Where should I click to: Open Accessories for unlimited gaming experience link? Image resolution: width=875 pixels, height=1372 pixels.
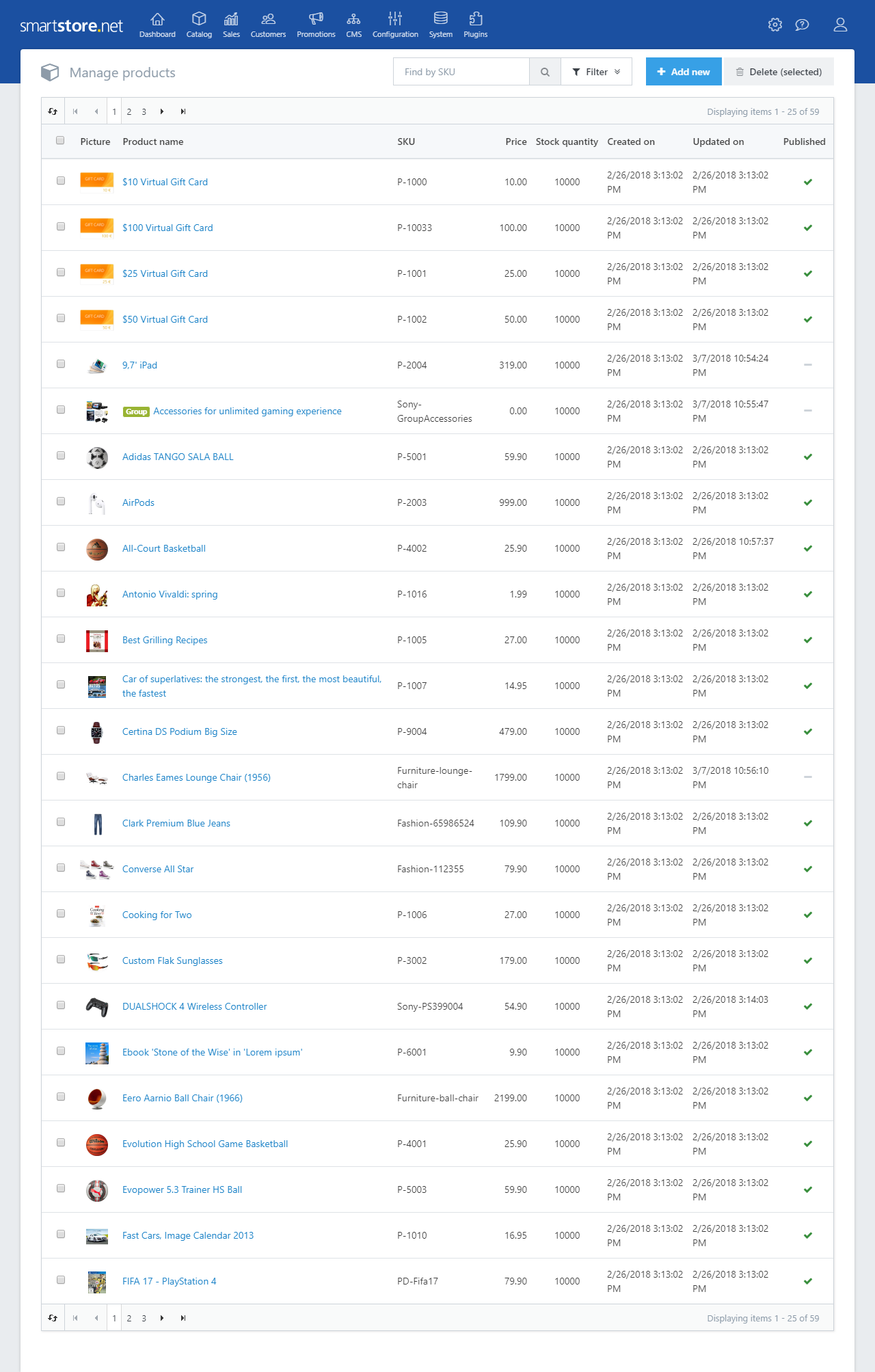click(247, 411)
